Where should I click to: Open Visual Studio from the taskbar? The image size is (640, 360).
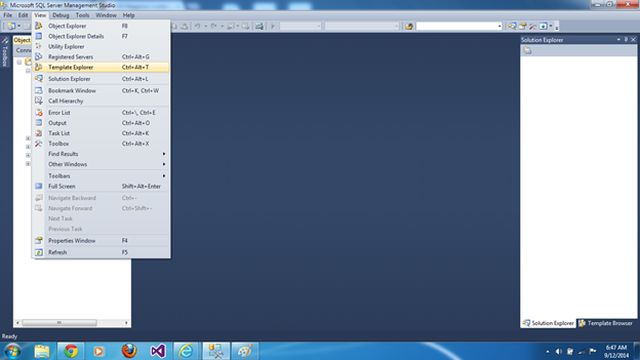click(x=158, y=351)
